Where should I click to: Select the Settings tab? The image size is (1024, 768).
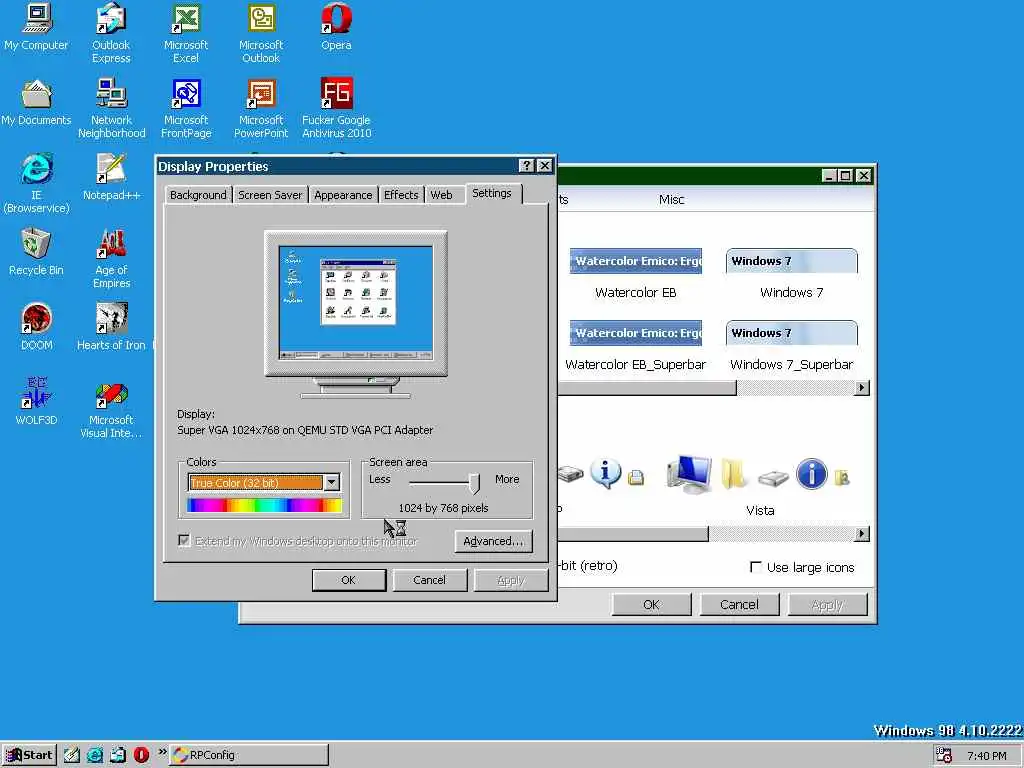(x=492, y=193)
